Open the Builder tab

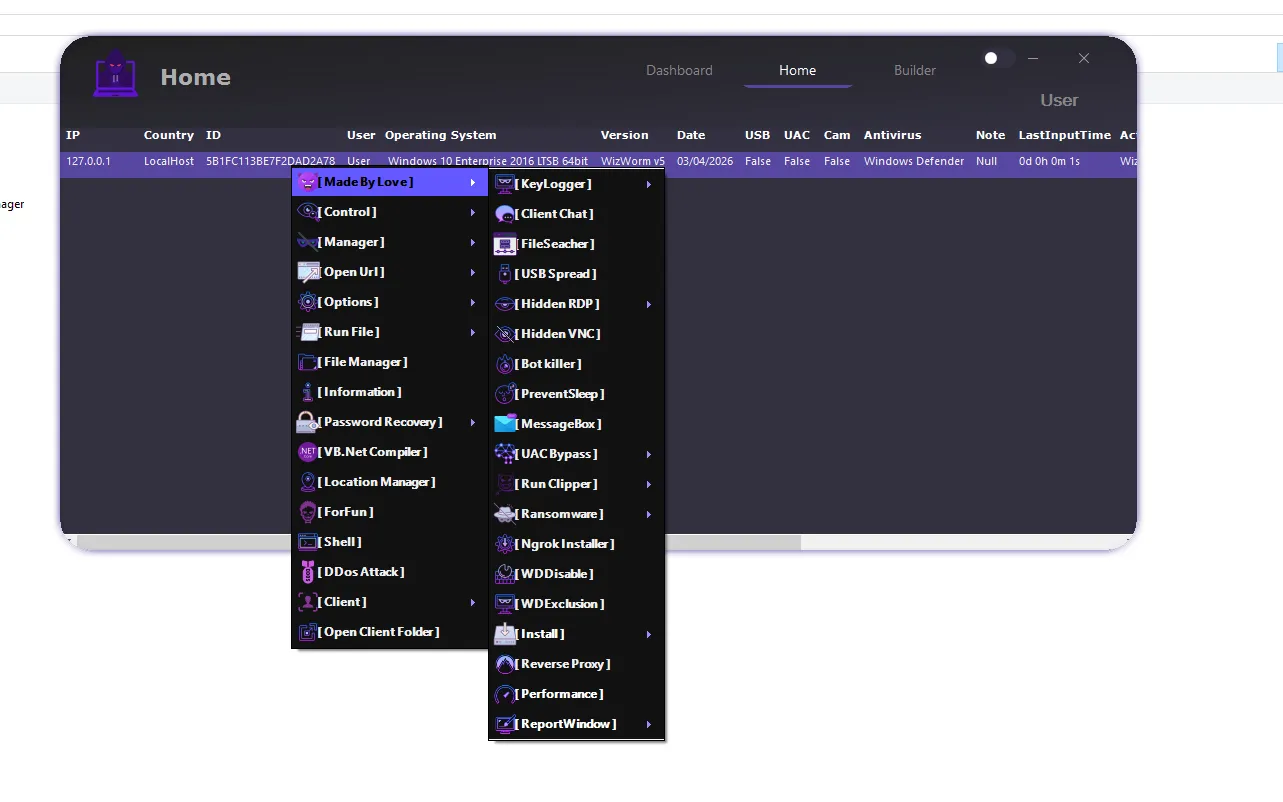point(914,70)
